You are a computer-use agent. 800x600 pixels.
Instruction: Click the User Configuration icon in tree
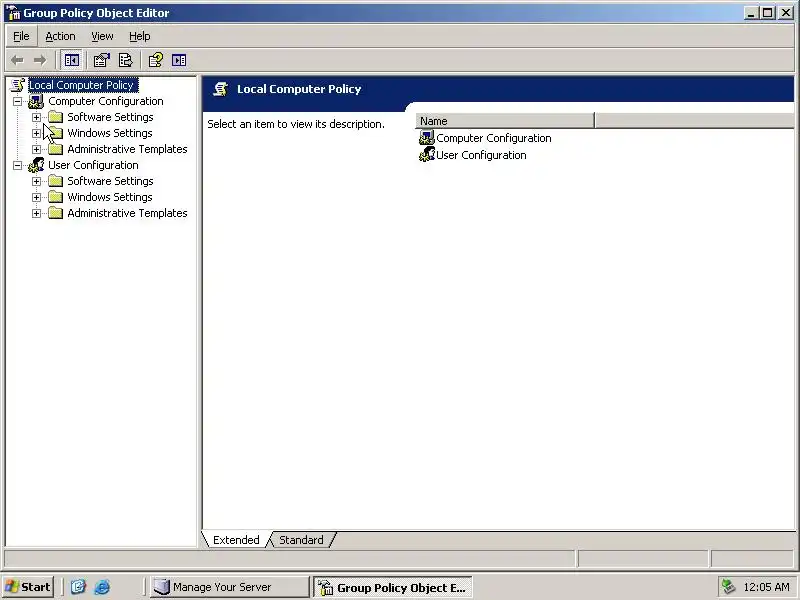pos(36,165)
